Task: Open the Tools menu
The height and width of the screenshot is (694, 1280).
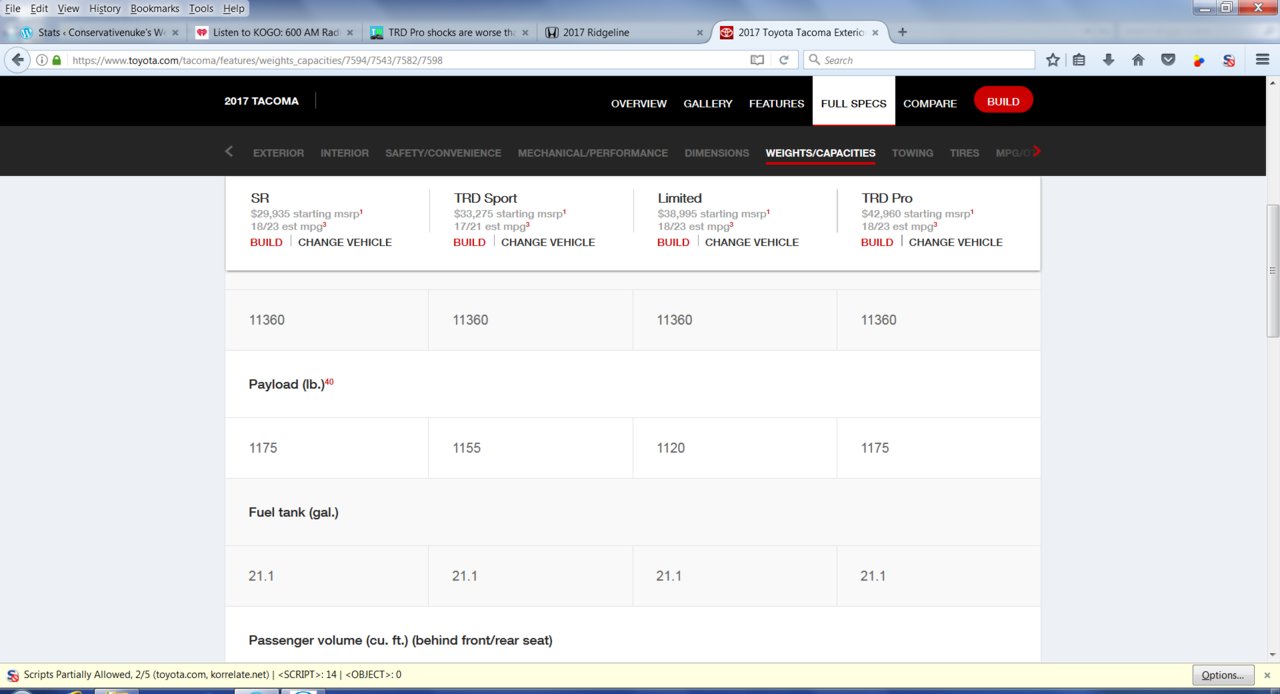Action: tap(201, 8)
